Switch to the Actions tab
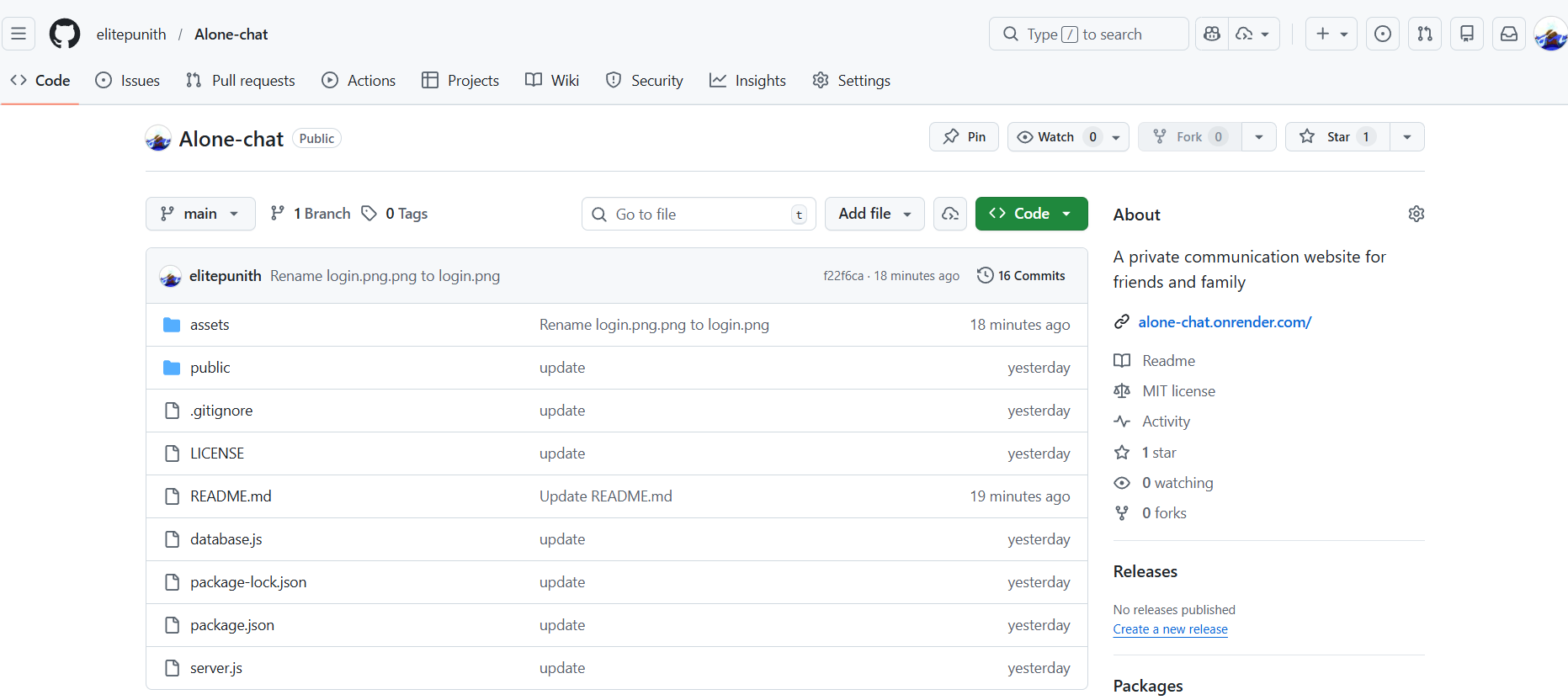Screen dimensions: 1568x700 [359, 81]
